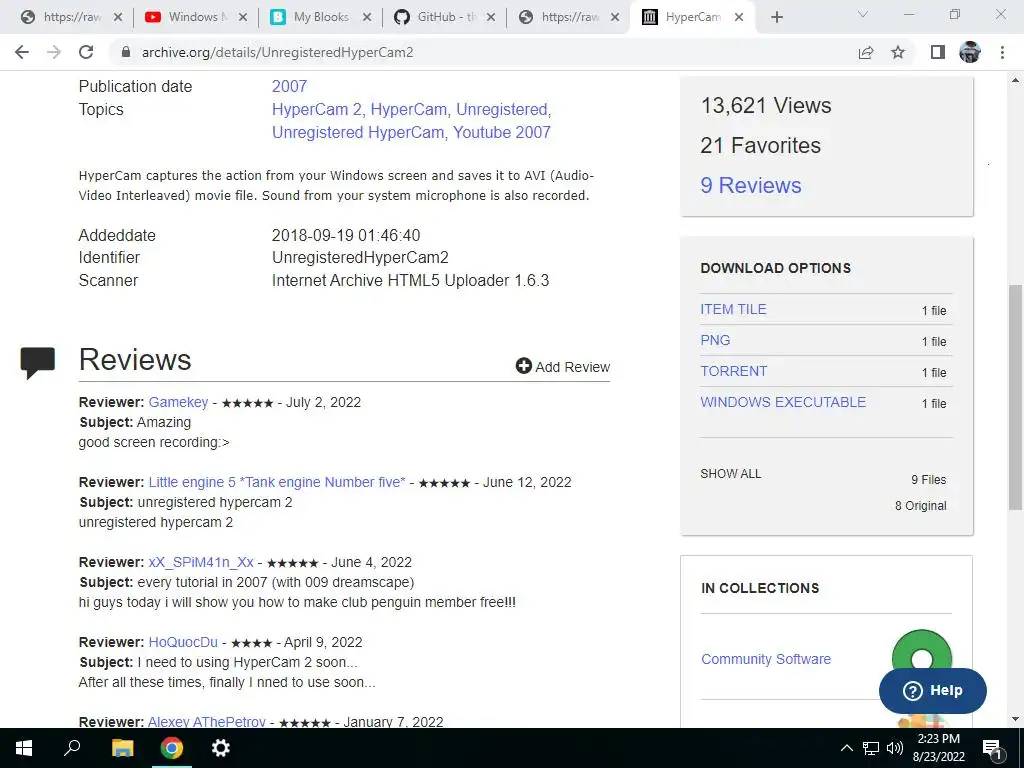Click the Add Review plus button
The width and height of the screenshot is (1024, 768).
click(x=562, y=366)
